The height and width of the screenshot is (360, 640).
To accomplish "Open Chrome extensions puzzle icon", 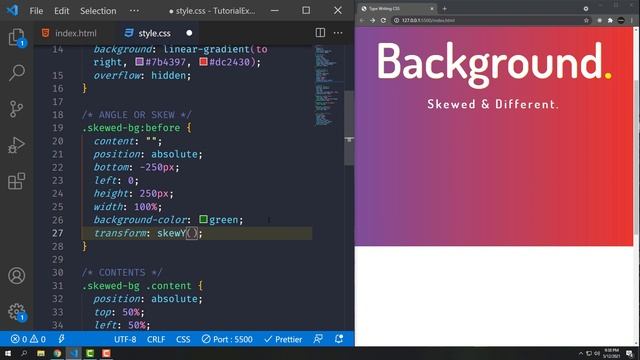I will tap(610, 20).
